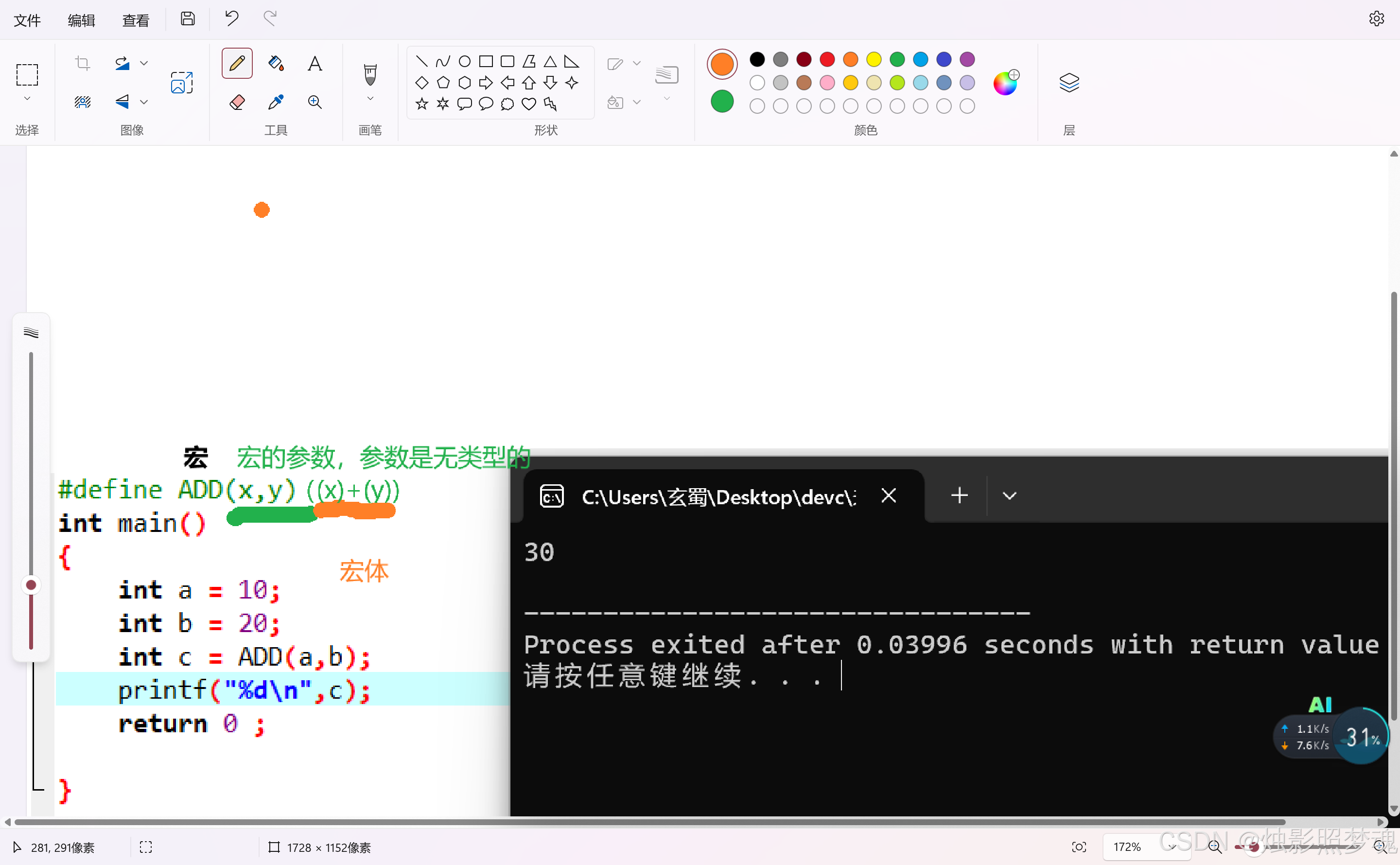1400x865 pixels.
Task: Pick the red color swatch
Action: pos(827,59)
